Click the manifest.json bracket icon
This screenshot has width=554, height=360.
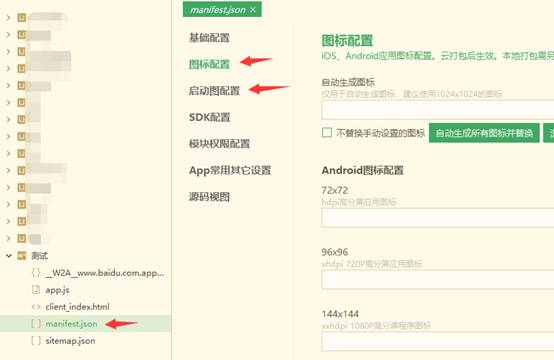[36, 324]
